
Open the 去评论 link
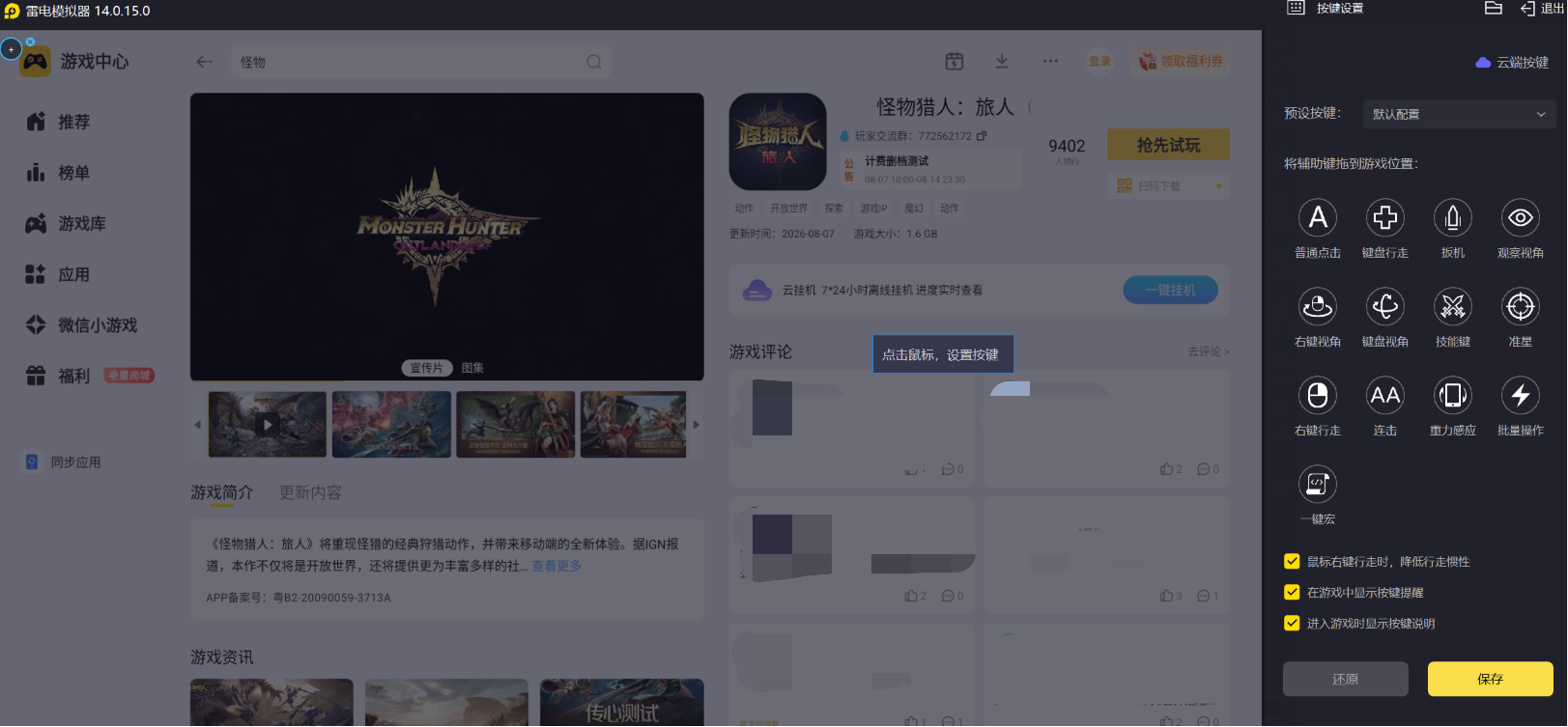(x=1209, y=352)
